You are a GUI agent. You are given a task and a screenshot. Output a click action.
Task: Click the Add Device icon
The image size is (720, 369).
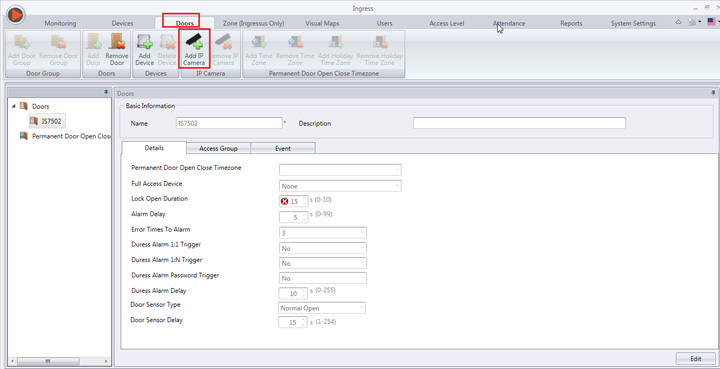tap(144, 42)
